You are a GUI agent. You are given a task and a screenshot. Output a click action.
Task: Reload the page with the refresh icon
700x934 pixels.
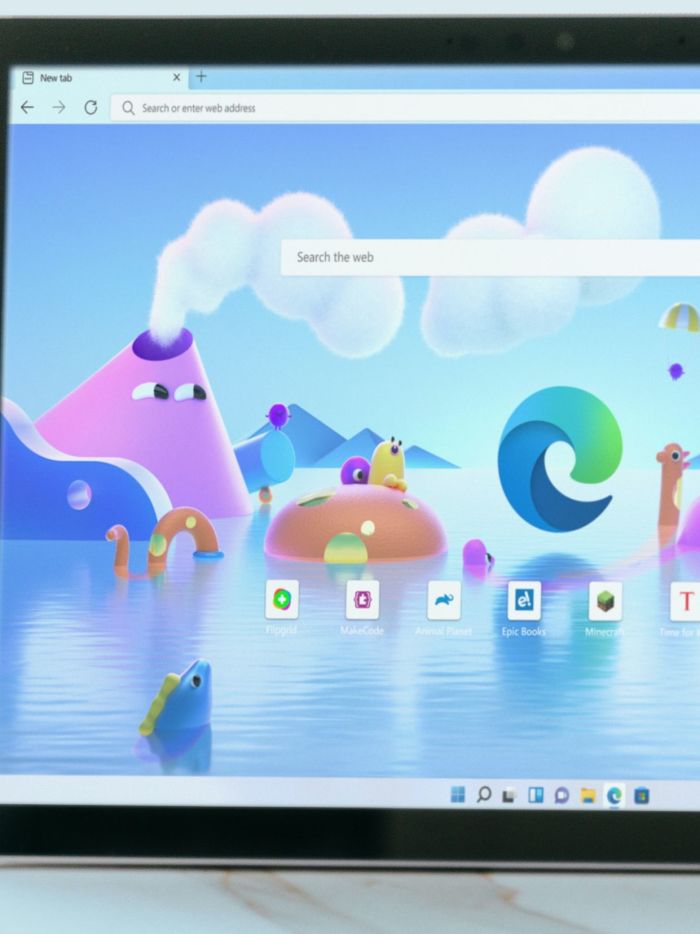point(91,107)
